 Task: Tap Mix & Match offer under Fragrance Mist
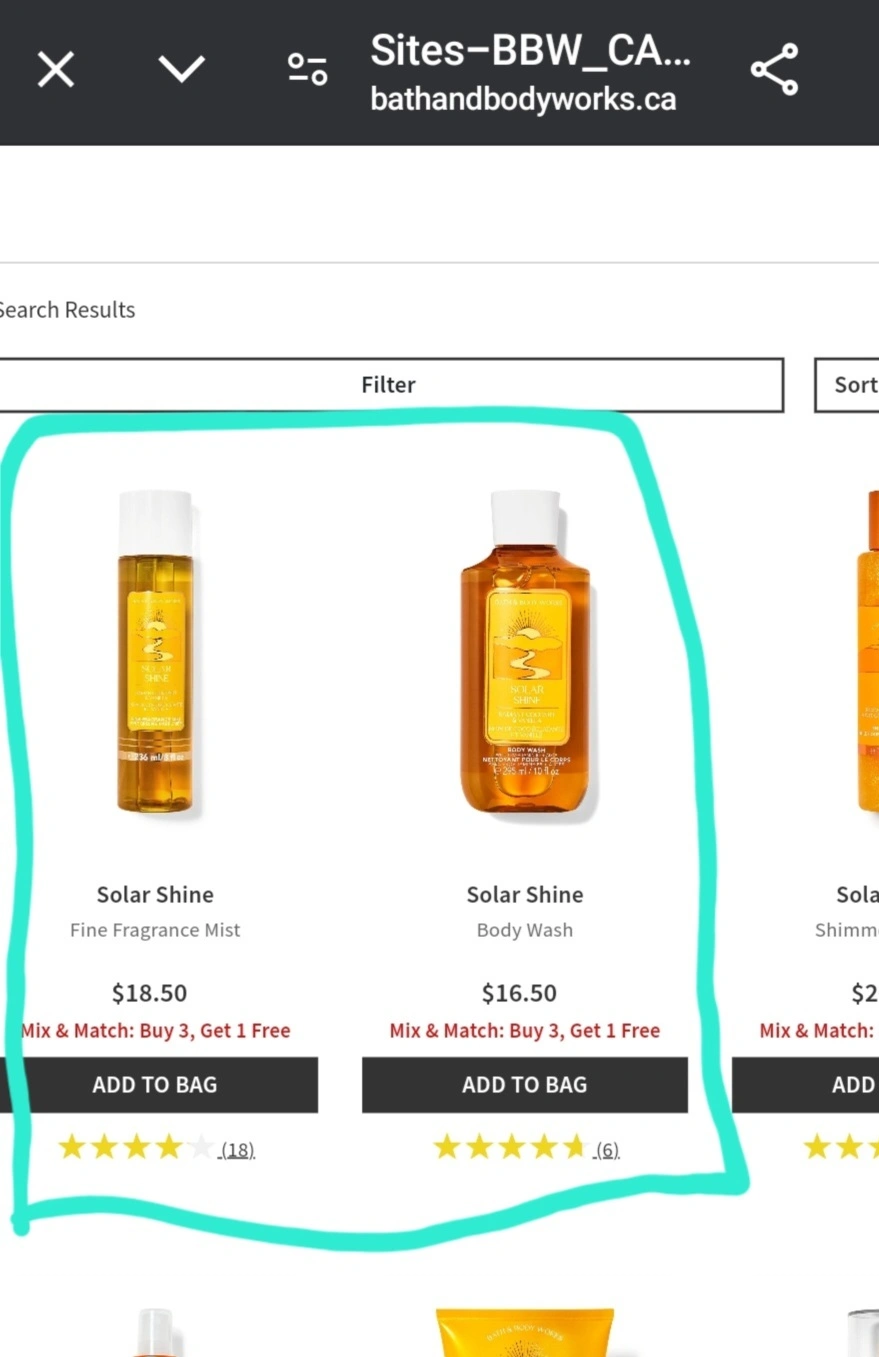155,1031
